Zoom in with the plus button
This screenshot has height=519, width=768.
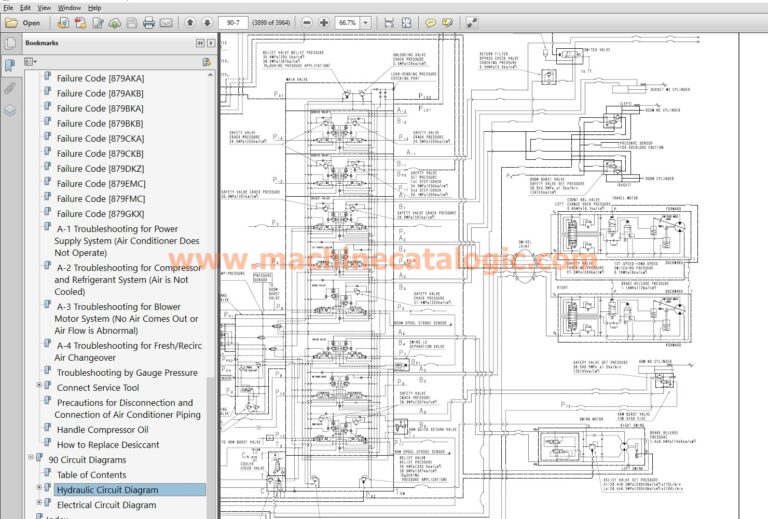(324, 23)
